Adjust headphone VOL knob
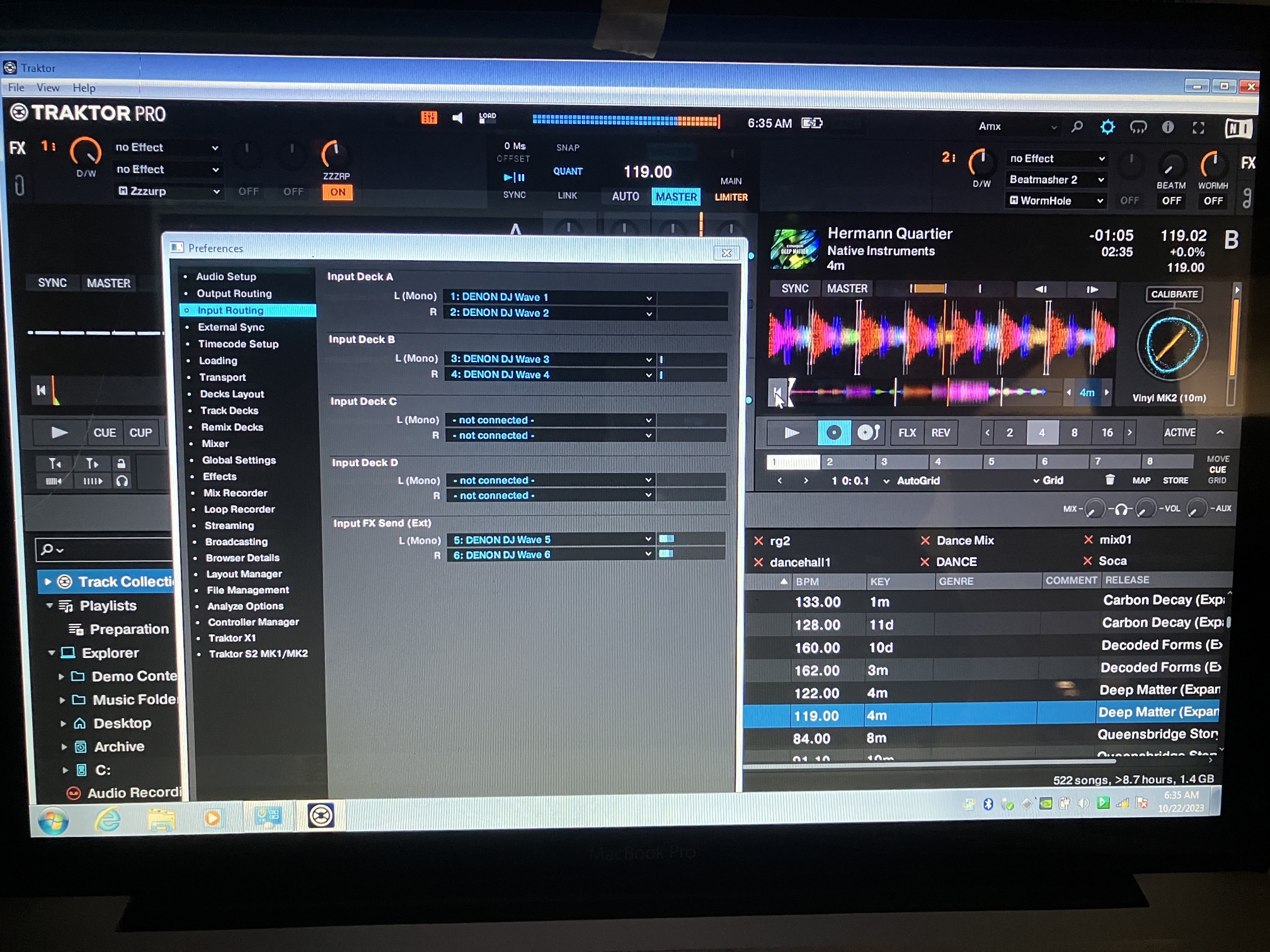The height and width of the screenshot is (952, 1270). [1146, 509]
